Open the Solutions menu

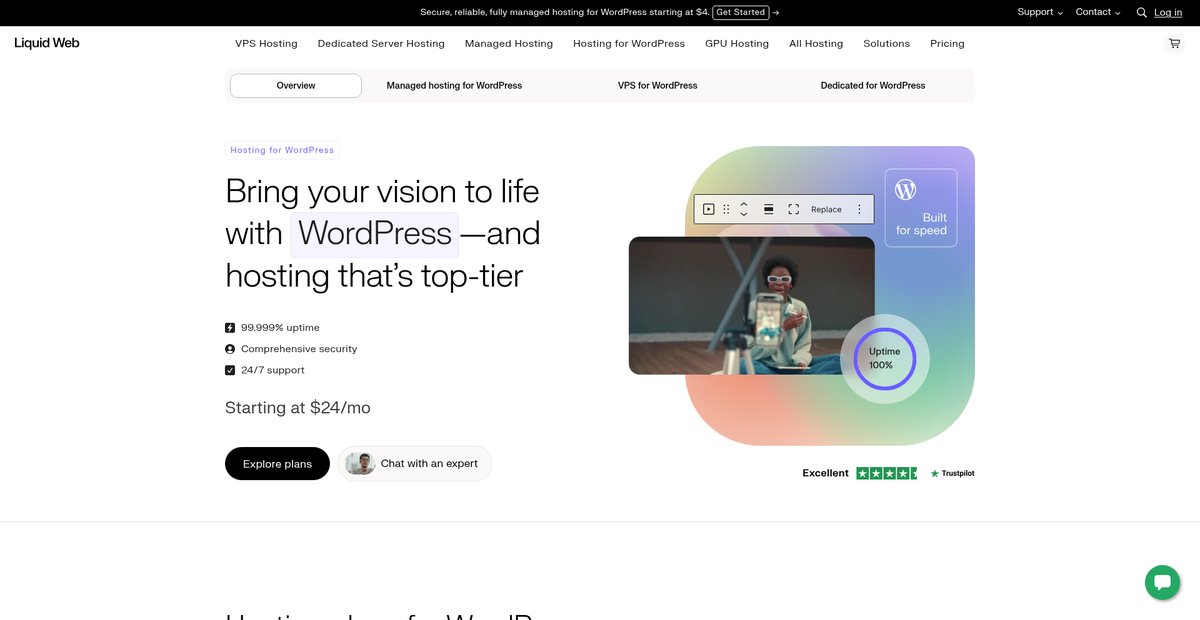coord(887,44)
